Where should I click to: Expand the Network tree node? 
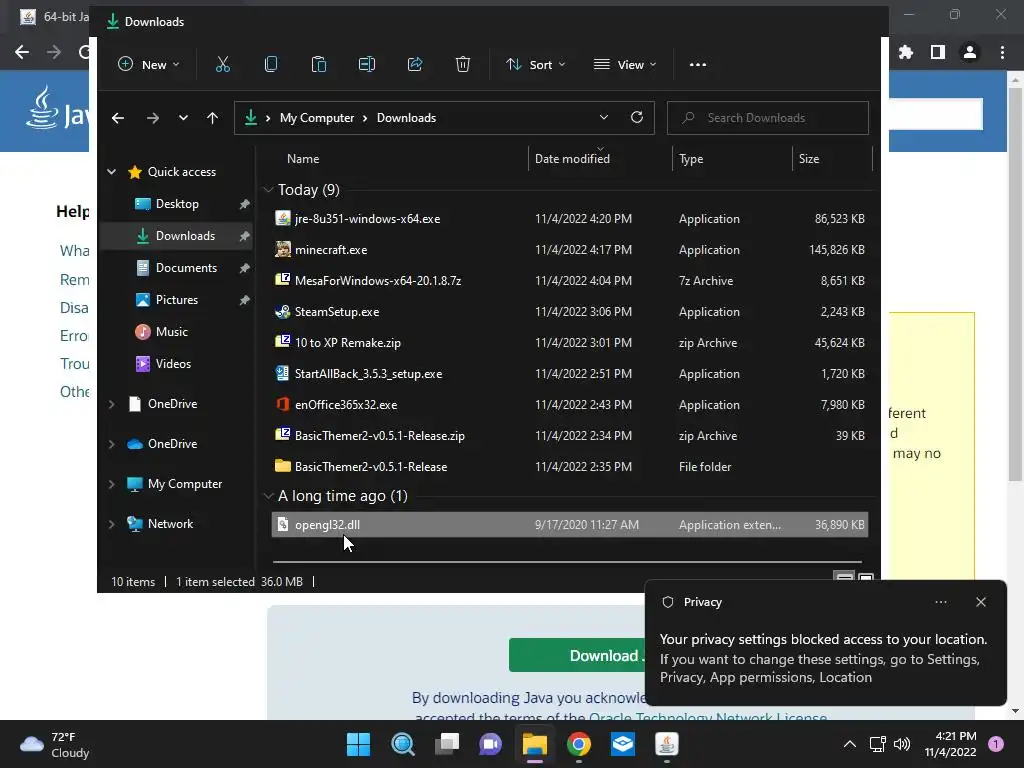click(x=112, y=524)
